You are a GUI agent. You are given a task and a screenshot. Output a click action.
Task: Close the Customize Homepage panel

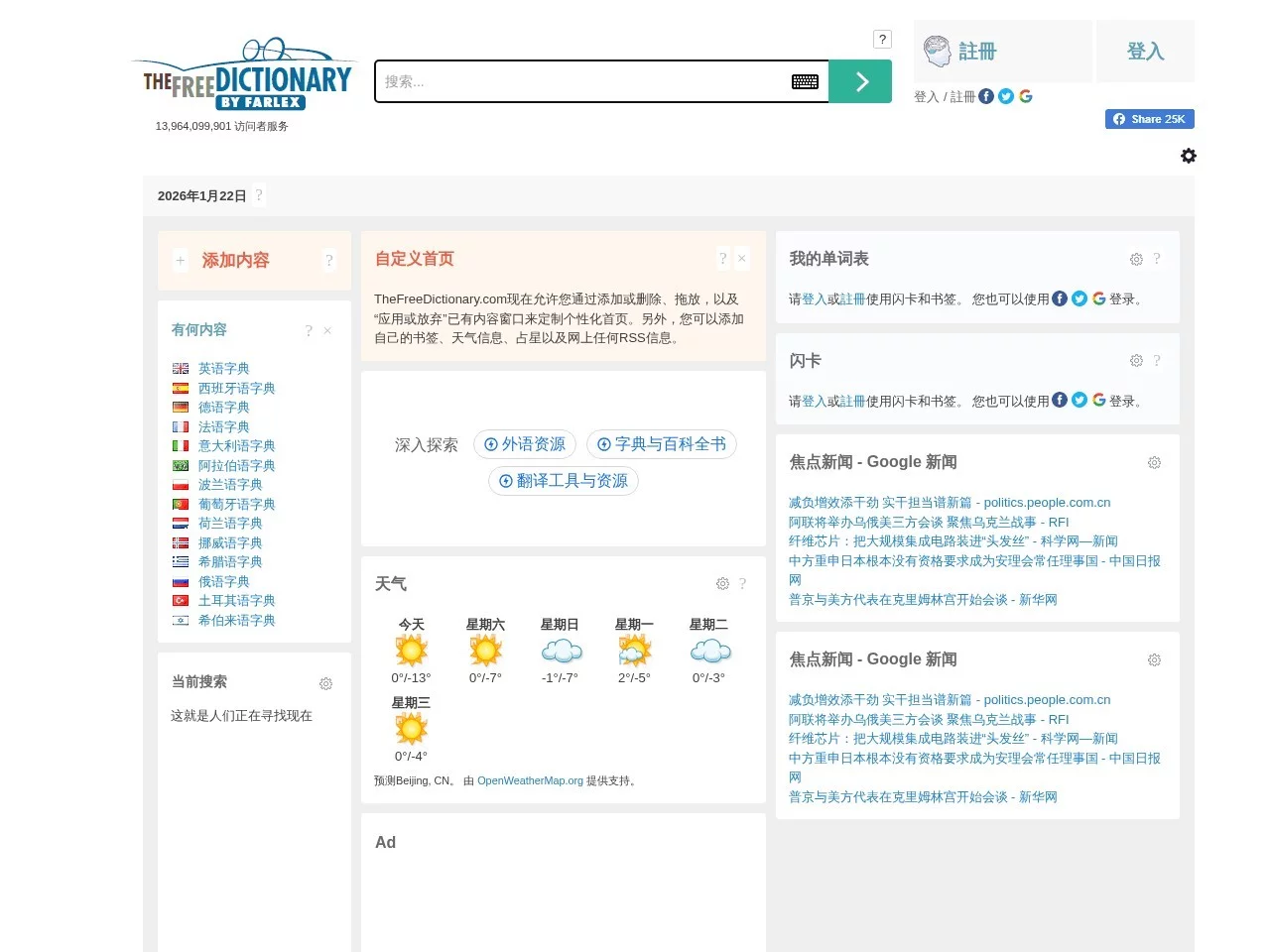(741, 259)
